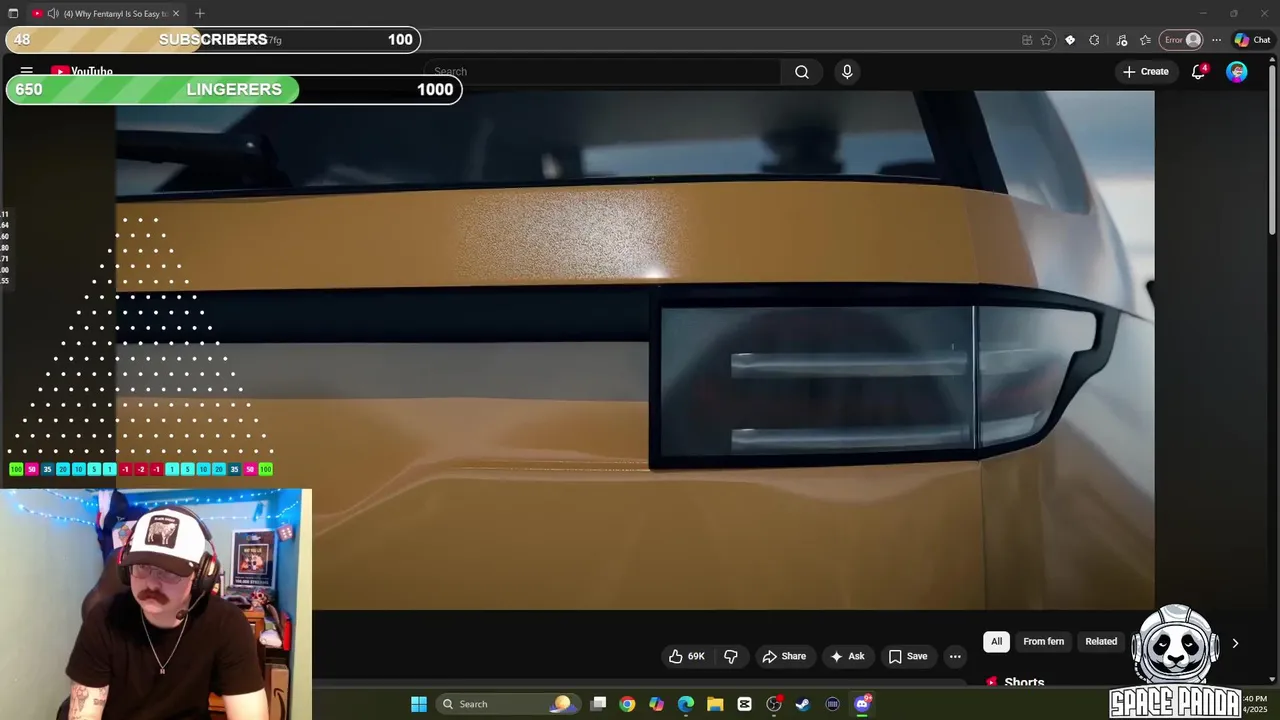Click the tag-shaped extension icon
Image resolution: width=1280 pixels, height=720 pixels.
pyautogui.click(x=1070, y=40)
